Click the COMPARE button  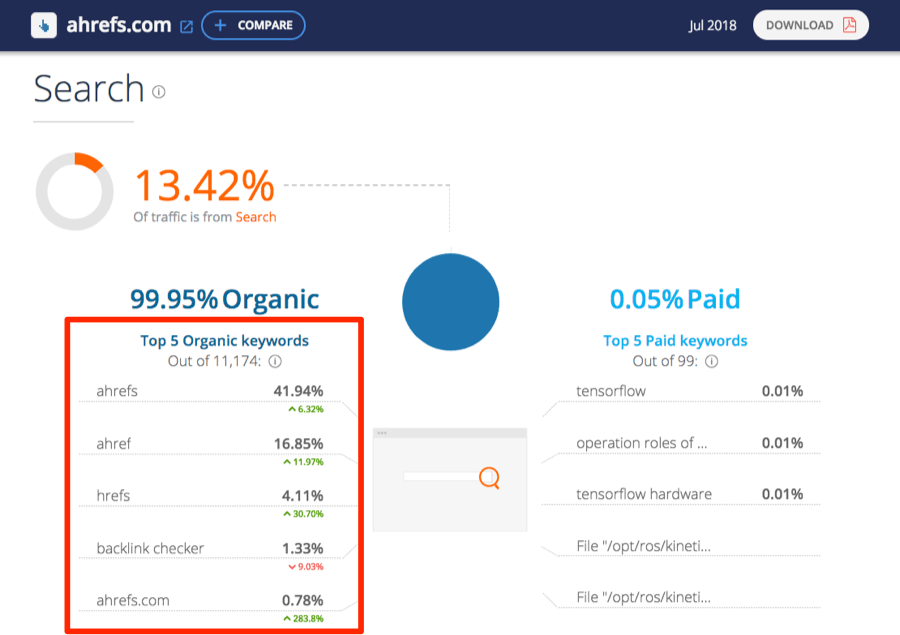253,25
